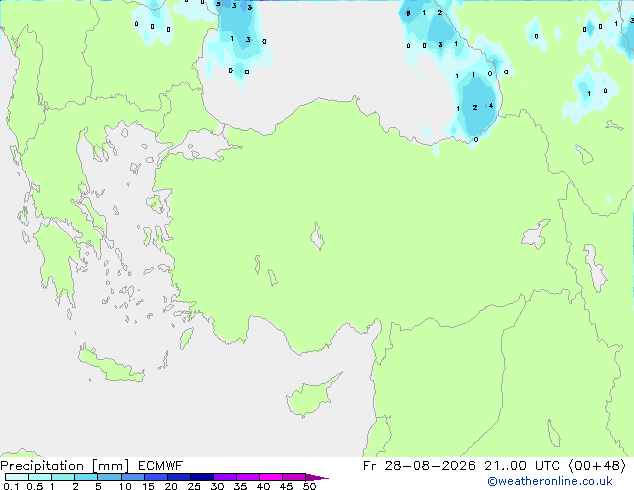Click the legend label '50'

pos(309,486)
